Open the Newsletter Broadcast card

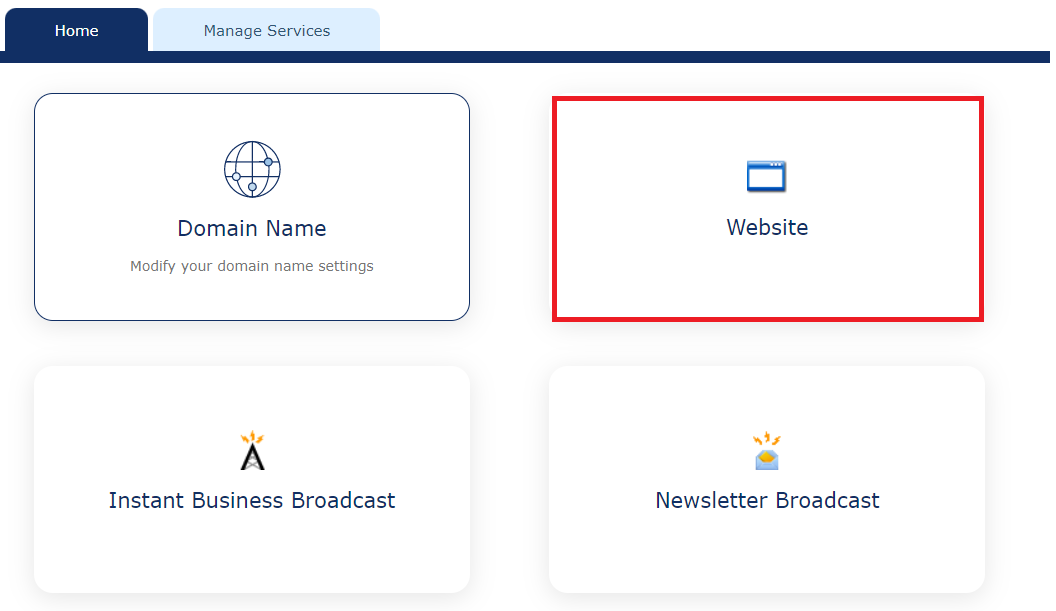[766, 479]
